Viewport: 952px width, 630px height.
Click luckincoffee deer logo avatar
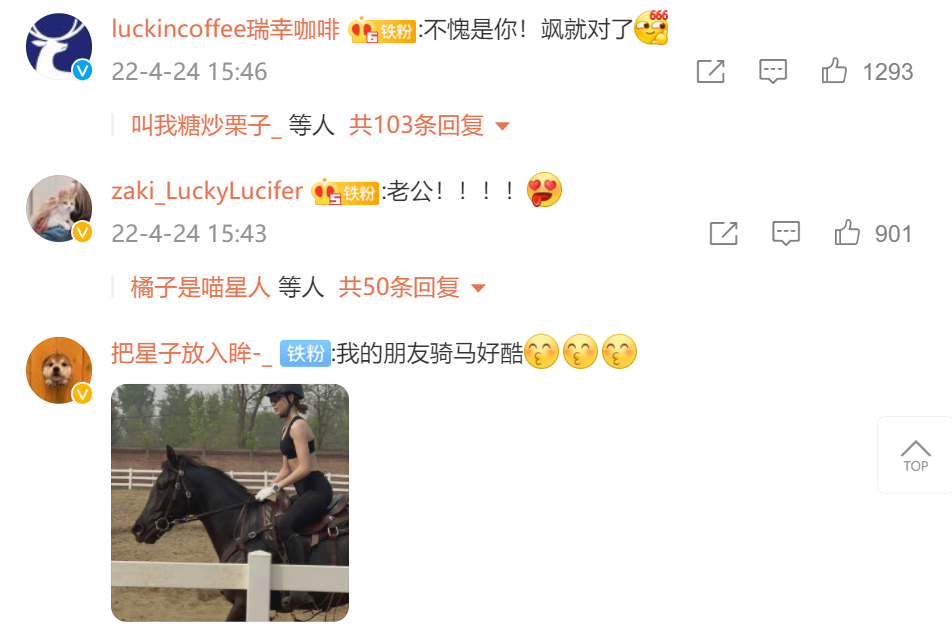coord(59,47)
